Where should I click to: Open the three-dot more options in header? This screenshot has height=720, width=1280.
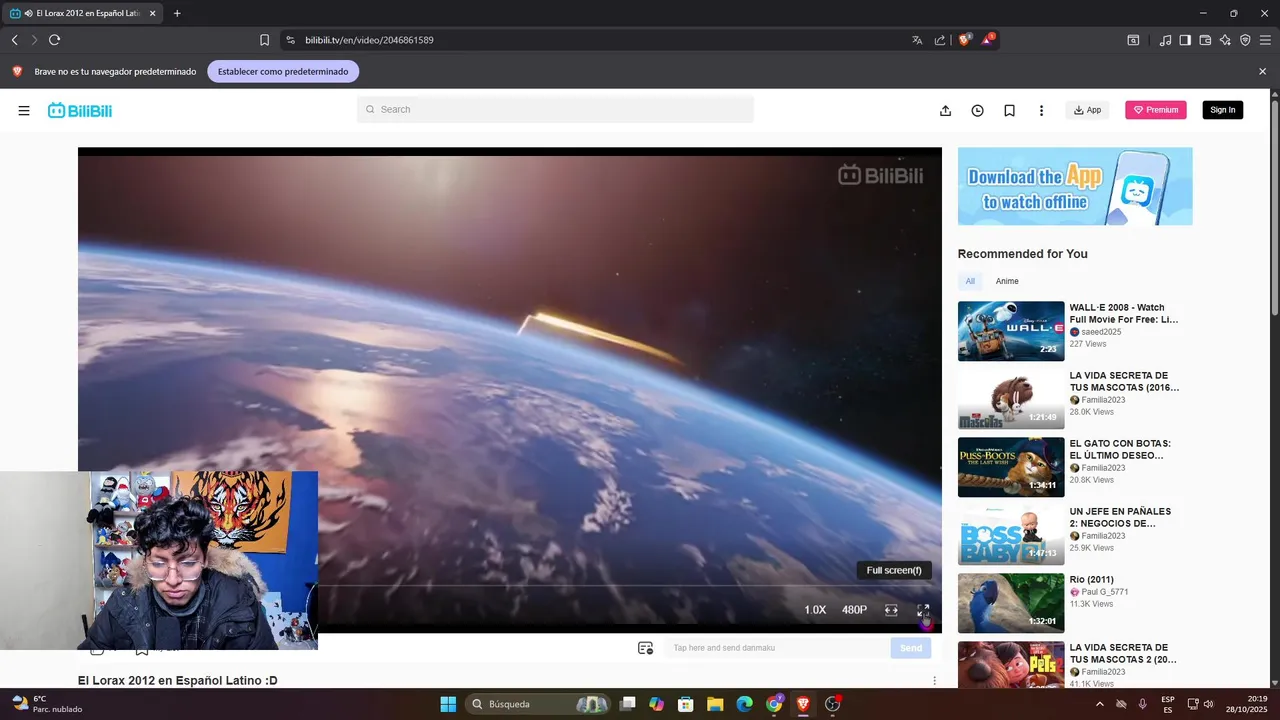(1041, 110)
